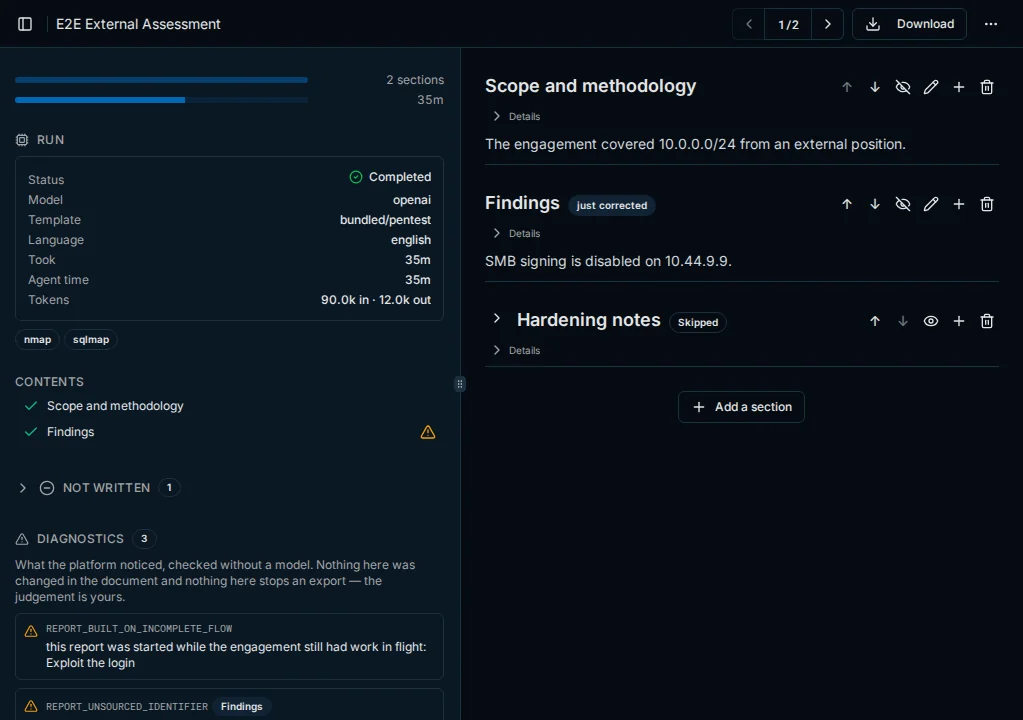
Task: Select the sqlmap tool tag
Action: pos(91,340)
